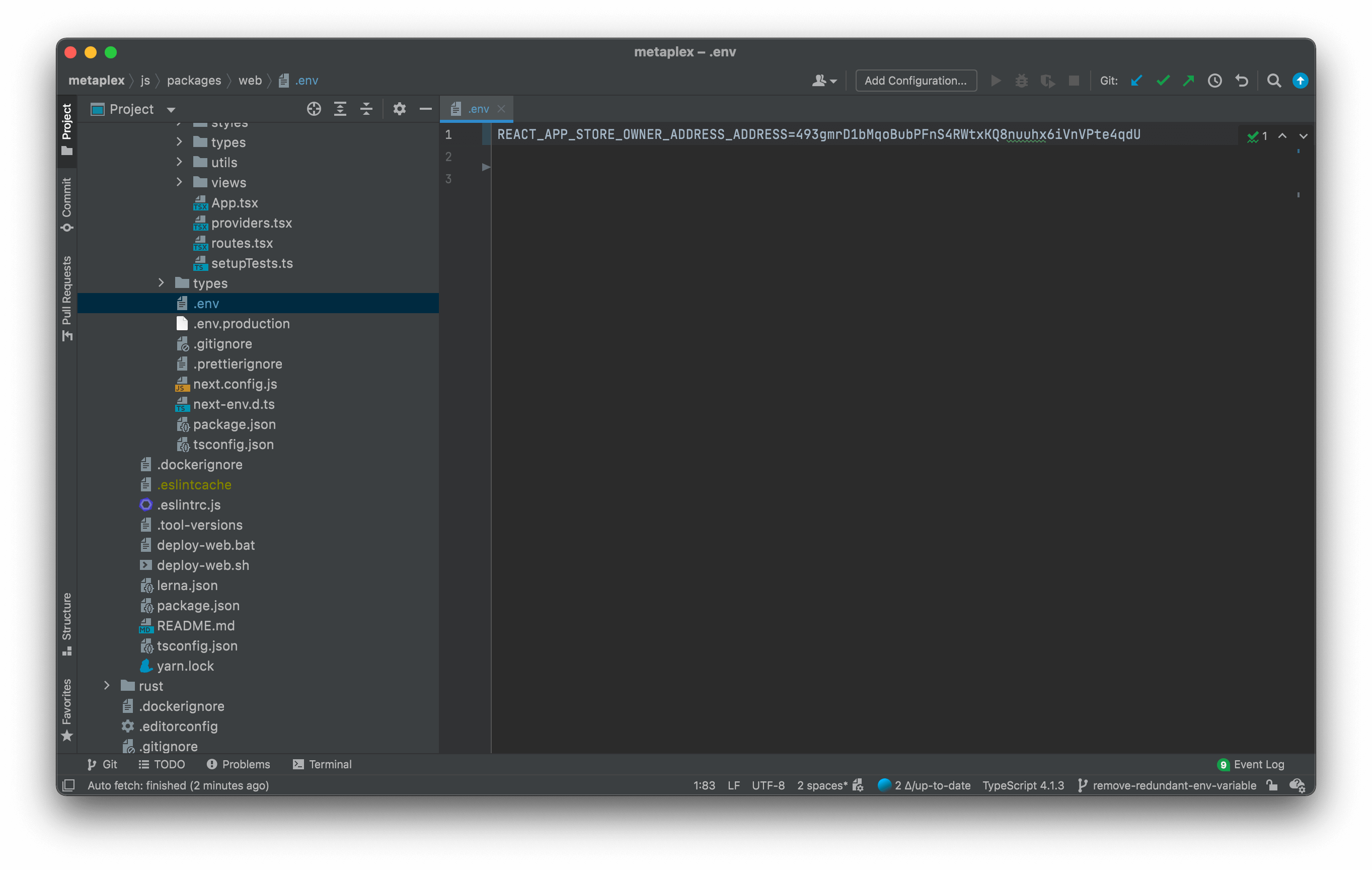The height and width of the screenshot is (870, 1372).
Task: Click the Rollback undo icon
Action: click(1242, 81)
